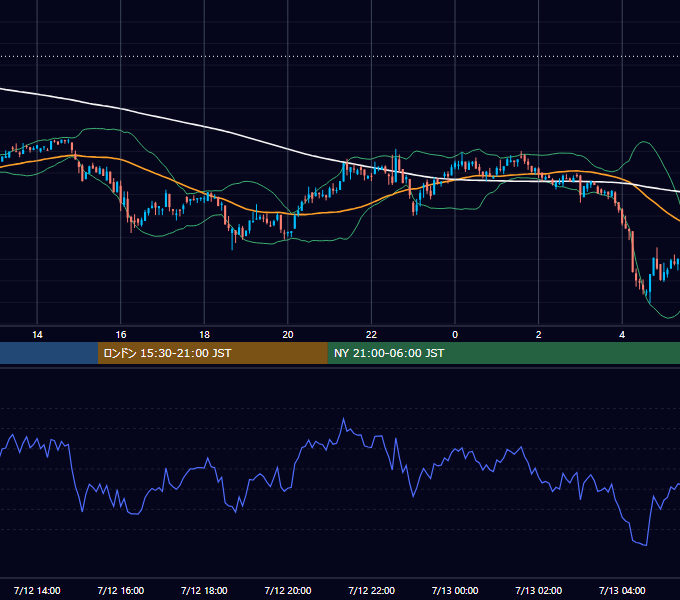Click the 7/12 18:00 date label
This screenshot has width=680, height=600.
click(204, 590)
